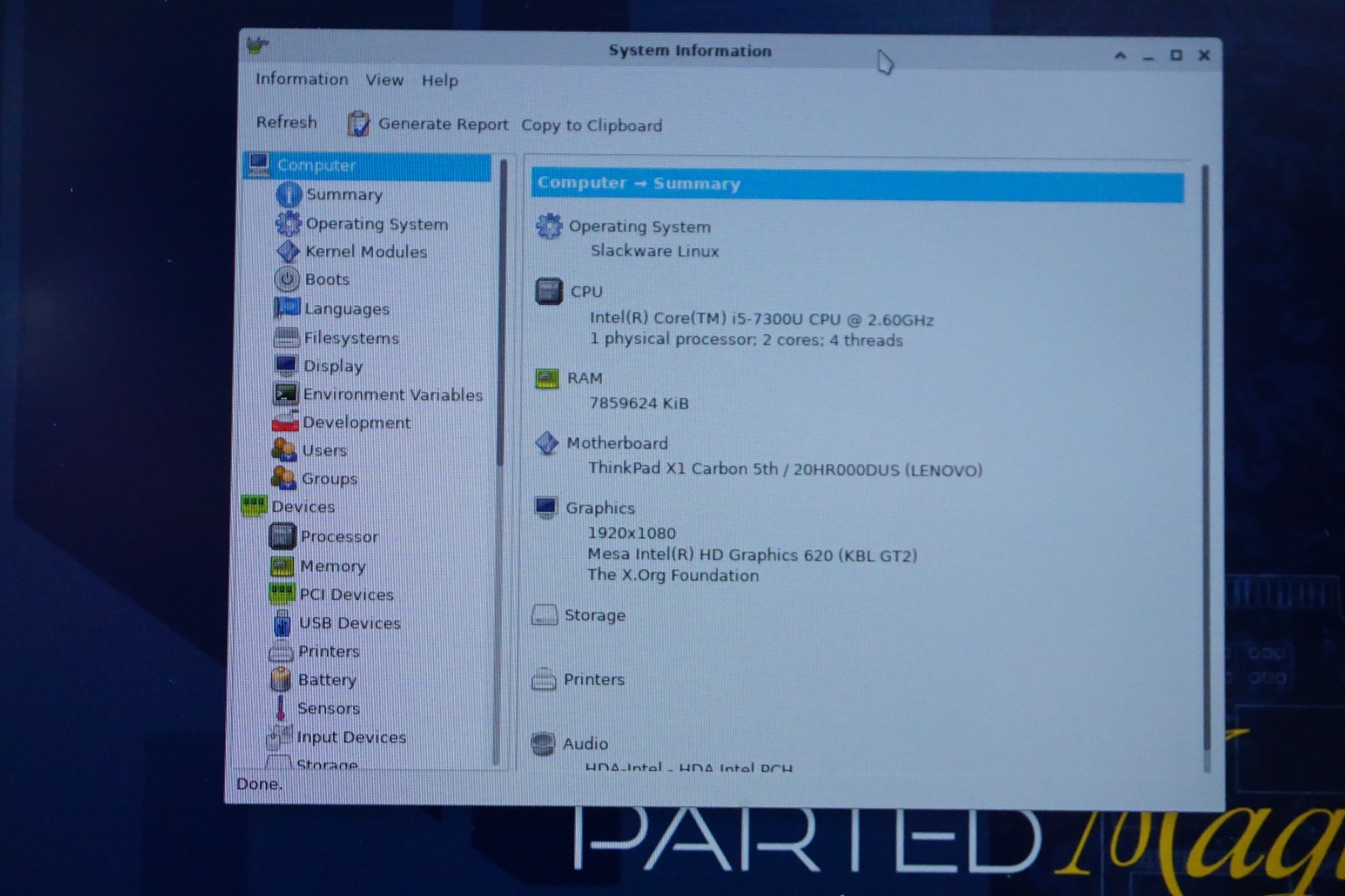Screen dimensions: 1345x896
Task: Select the Summary info icon
Action: 288,194
